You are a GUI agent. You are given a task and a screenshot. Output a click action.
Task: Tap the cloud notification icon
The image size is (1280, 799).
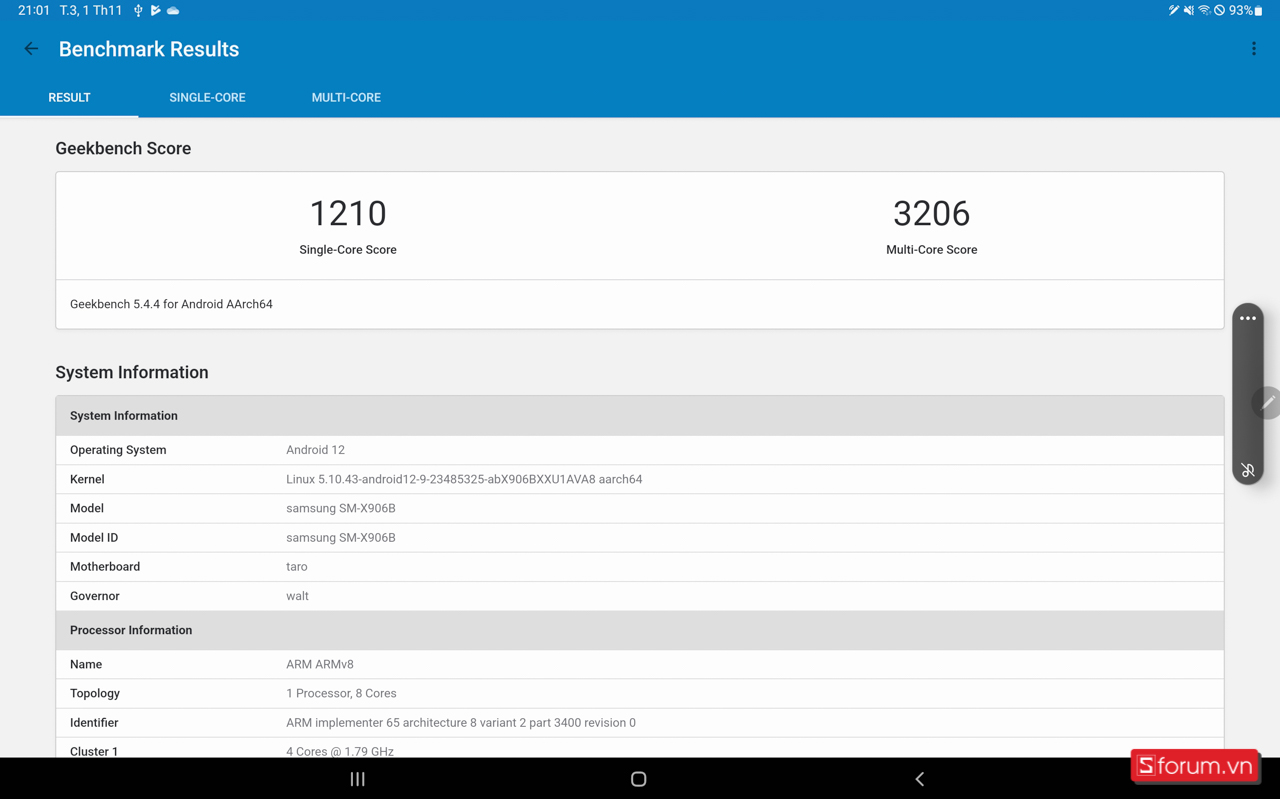173,10
